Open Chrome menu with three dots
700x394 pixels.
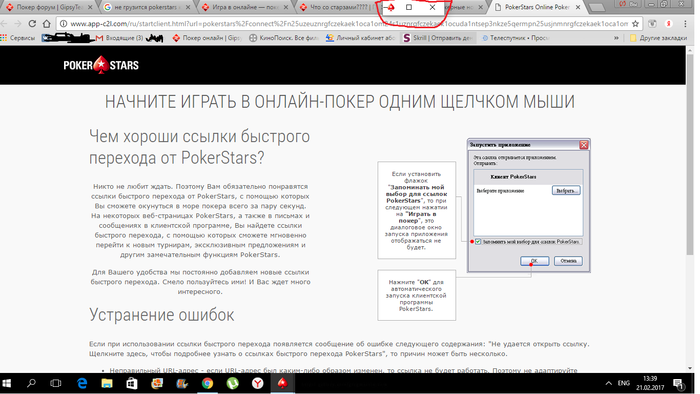[685, 24]
